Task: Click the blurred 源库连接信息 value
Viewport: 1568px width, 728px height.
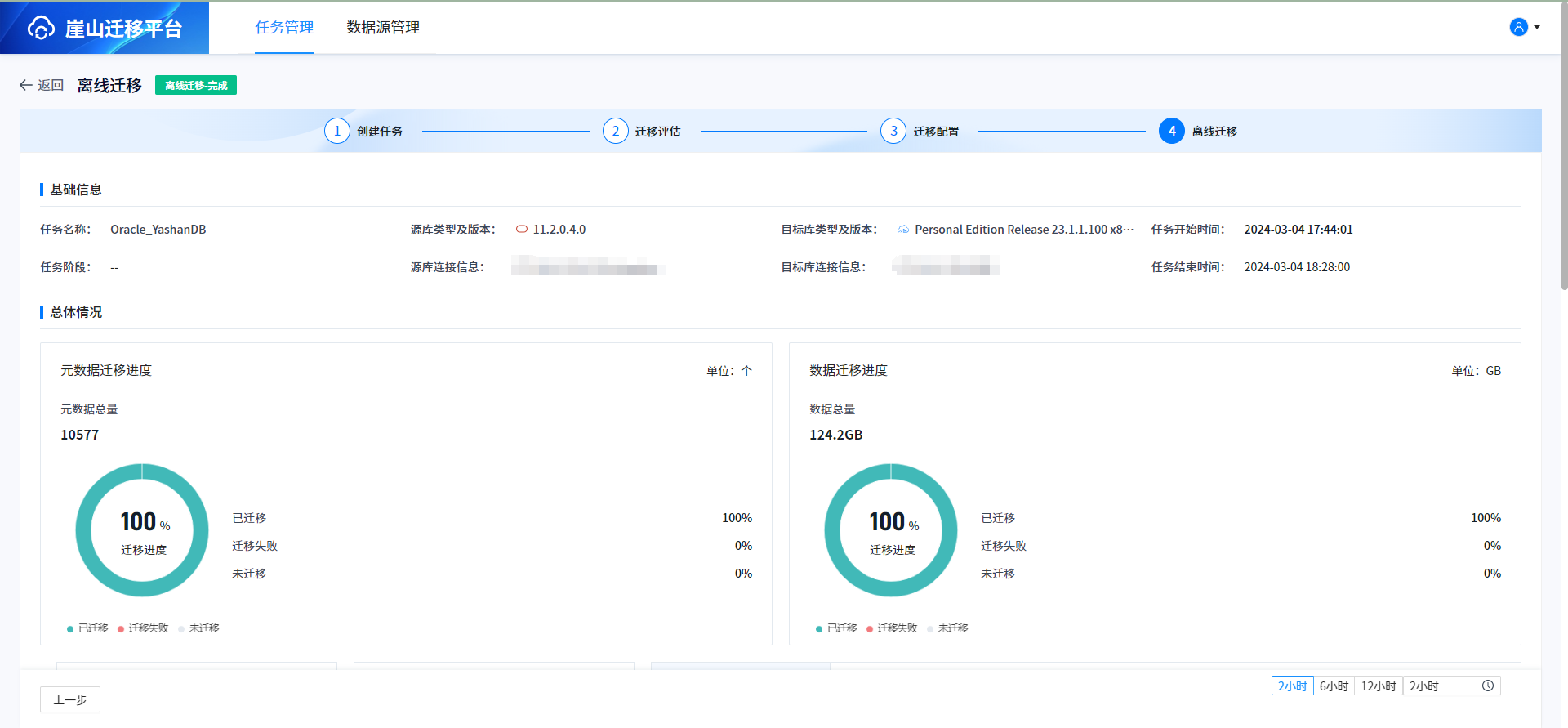Action: pos(588,266)
